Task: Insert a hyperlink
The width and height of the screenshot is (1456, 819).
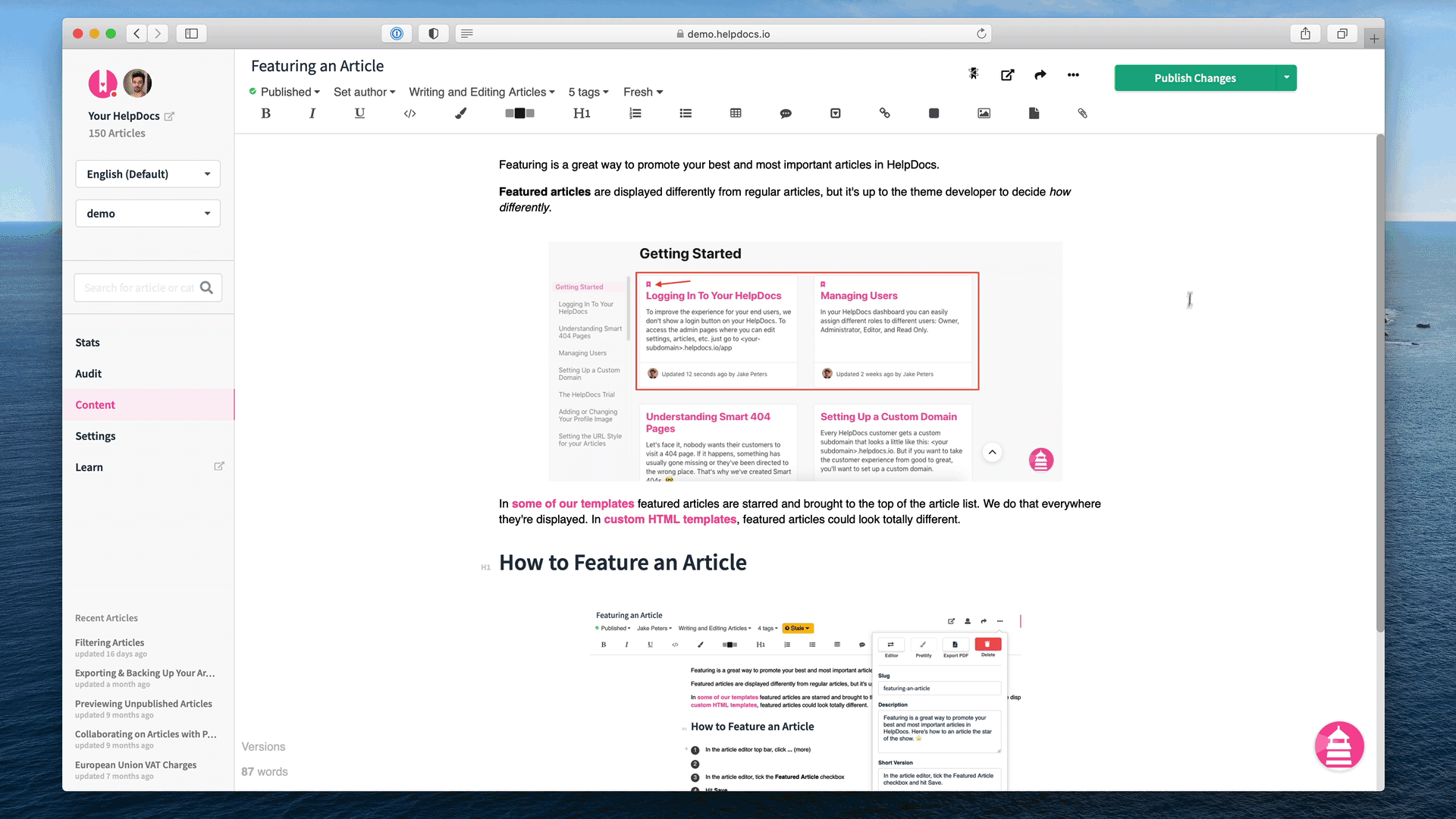Action: click(x=884, y=113)
